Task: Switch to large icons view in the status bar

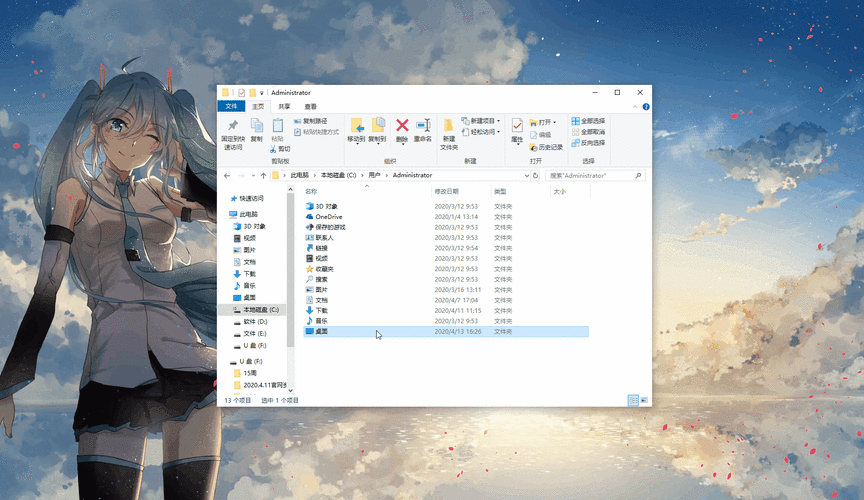Action: (644, 400)
